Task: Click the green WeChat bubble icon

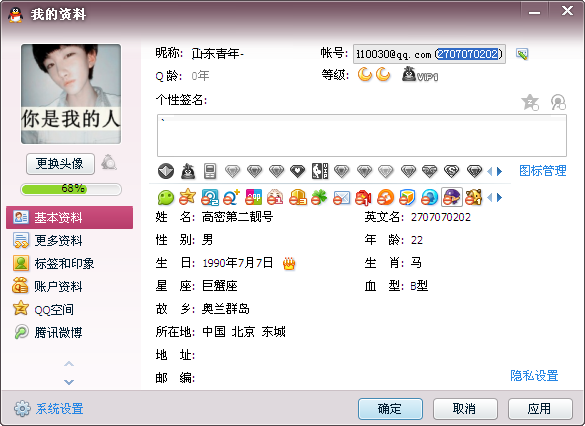Action: [x=166, y=197]
